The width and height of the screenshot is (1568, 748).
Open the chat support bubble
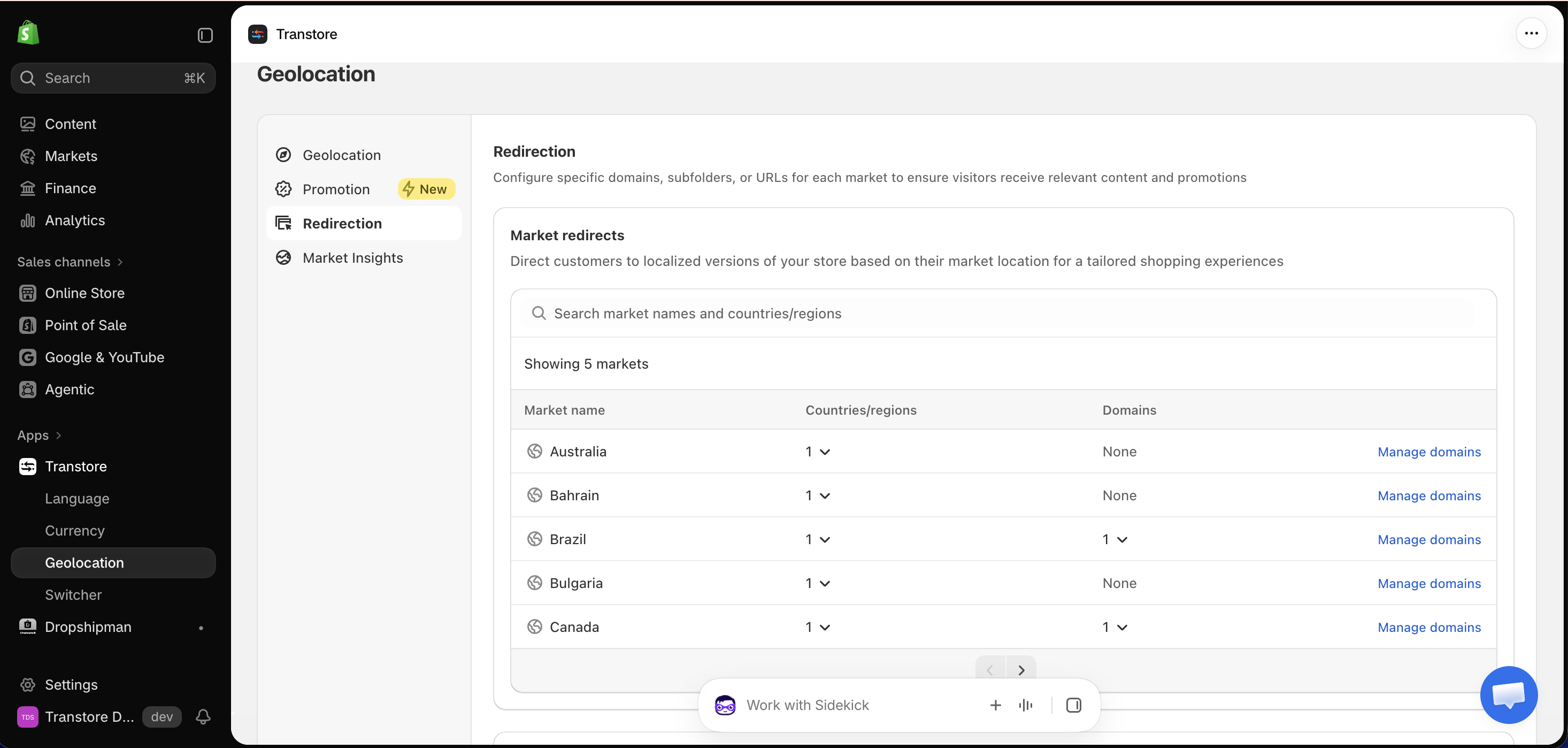pyautogui.click(x=1508, y=694)
